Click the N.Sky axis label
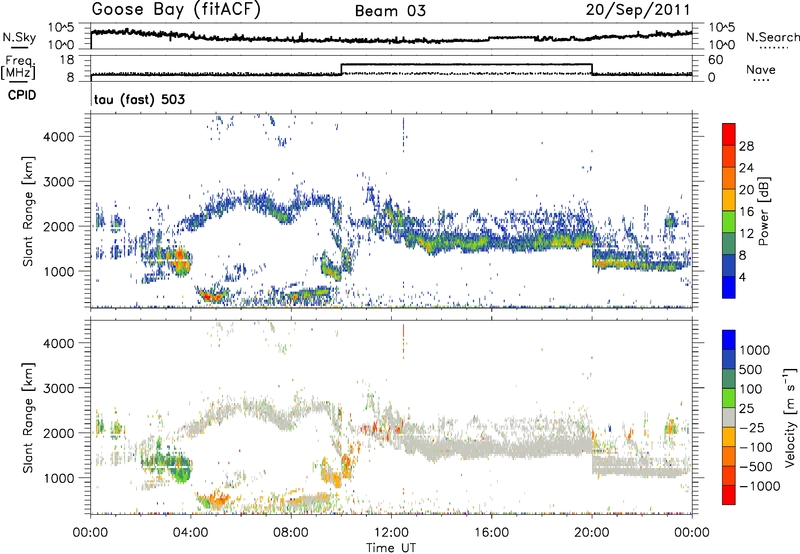The image size is (800, 554). [x=19, y=37]
